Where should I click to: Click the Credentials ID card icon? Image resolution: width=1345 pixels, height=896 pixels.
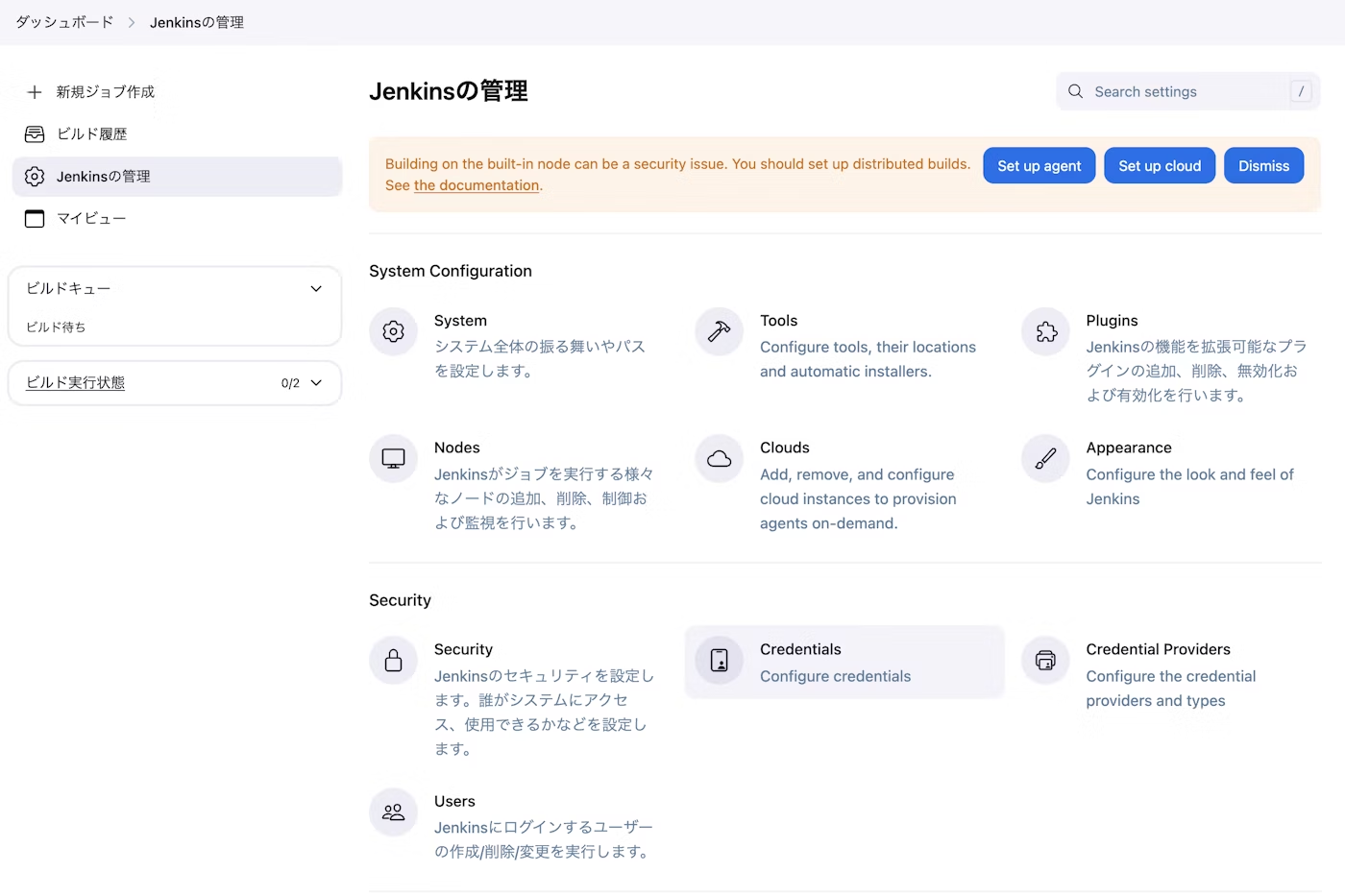[720, 661]
